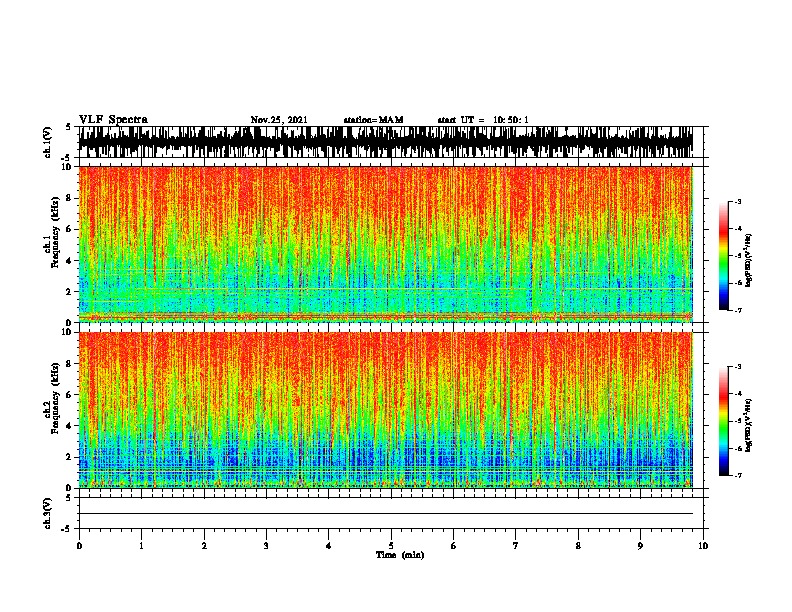Click the ch.2 Frequency (kHz) axis label
Image resolution: width=792 pixels, height=612 pixels.
tap(51, 398)
